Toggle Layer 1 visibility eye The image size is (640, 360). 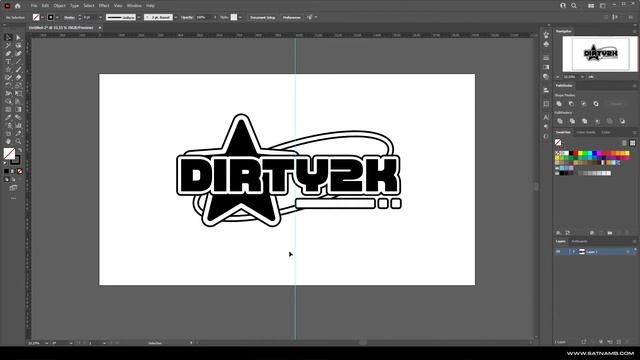tap(558, 252)
